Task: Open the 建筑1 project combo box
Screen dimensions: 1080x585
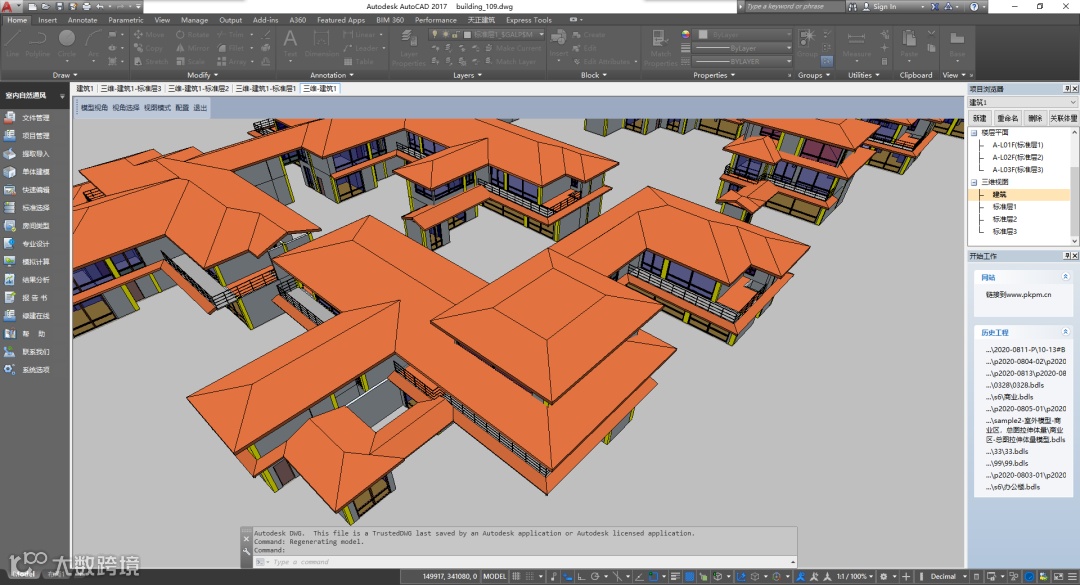Action: pyautogui.click(x=1023, y=102)
